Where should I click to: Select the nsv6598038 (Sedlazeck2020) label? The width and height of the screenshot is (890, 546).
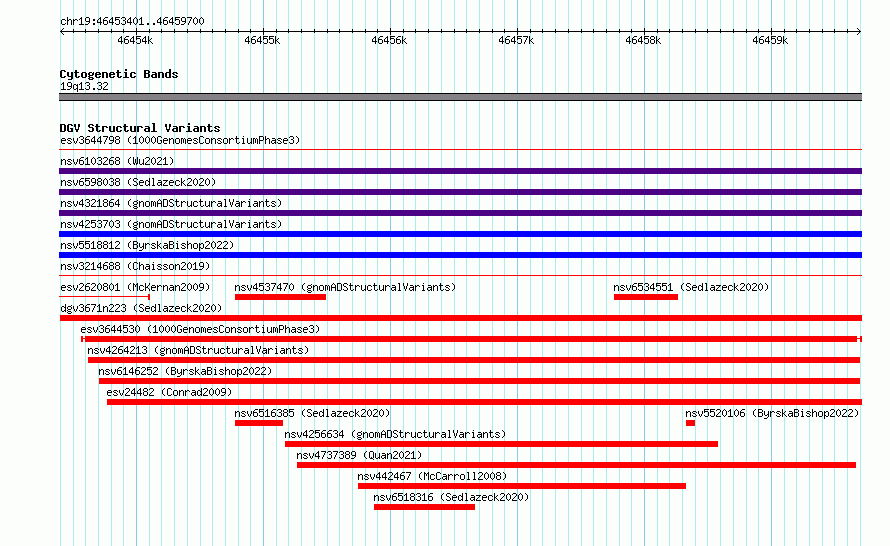tap(138, 182)
